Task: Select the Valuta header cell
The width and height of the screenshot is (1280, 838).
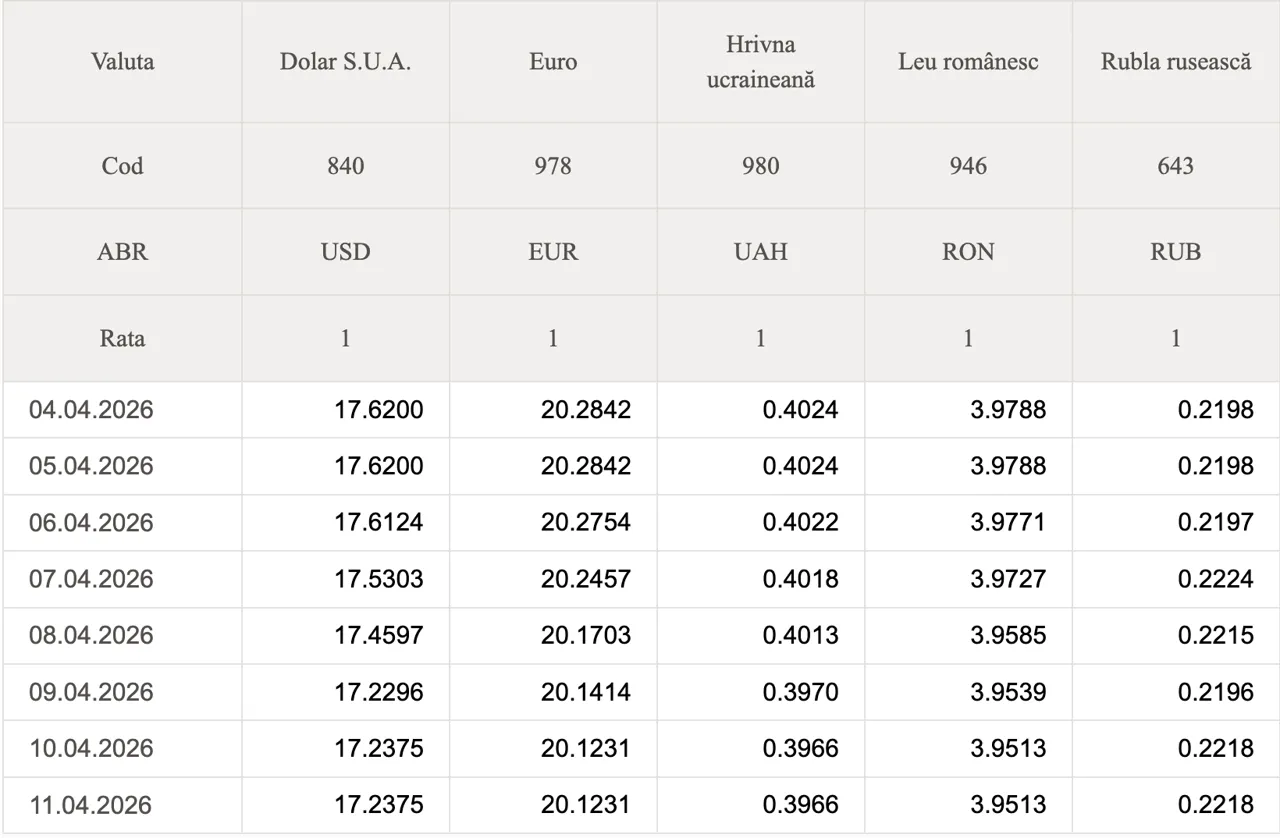Action: (122, 61)
